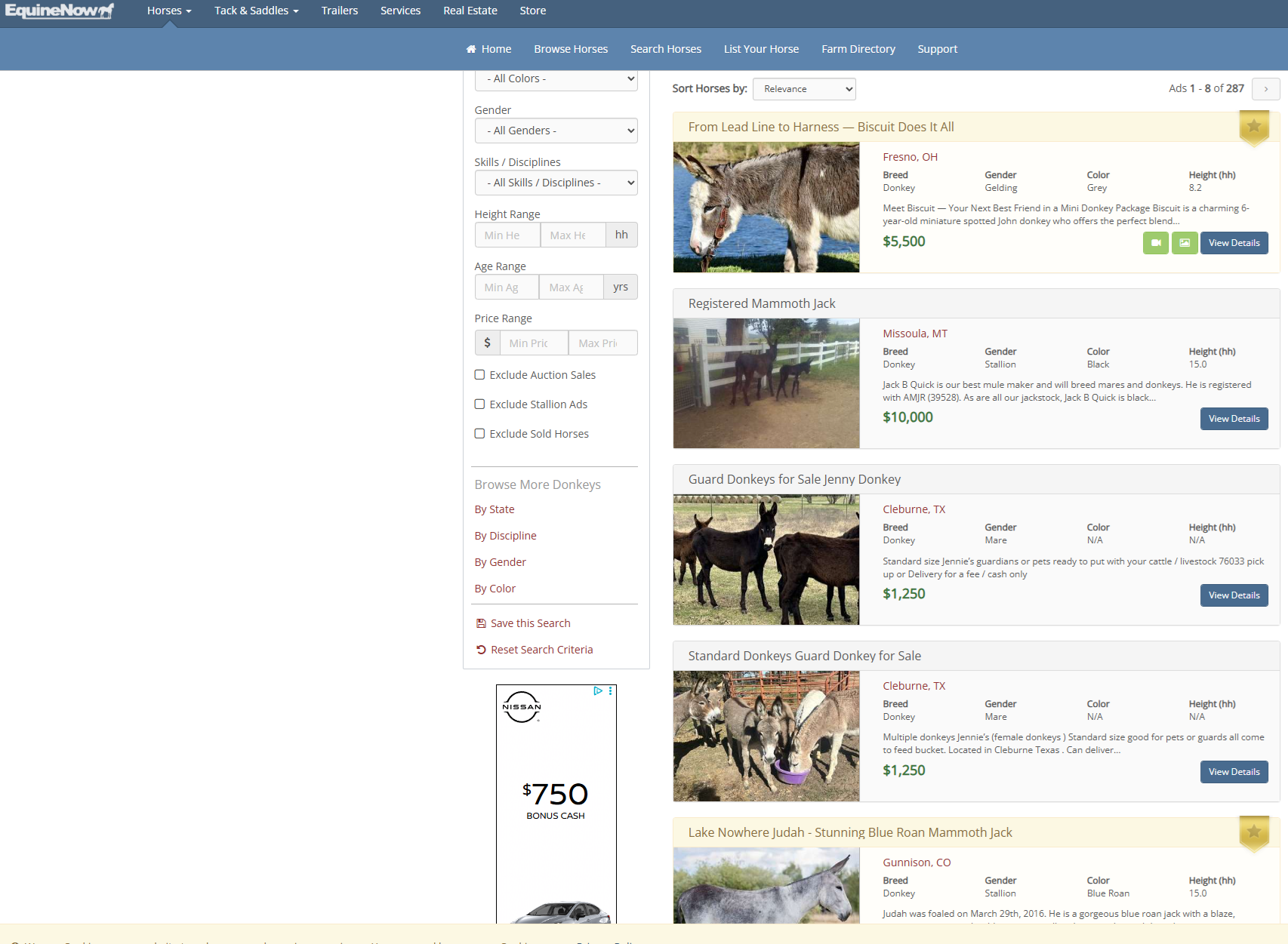Open the Registered Mammoth Jack photo

(766, 383)
